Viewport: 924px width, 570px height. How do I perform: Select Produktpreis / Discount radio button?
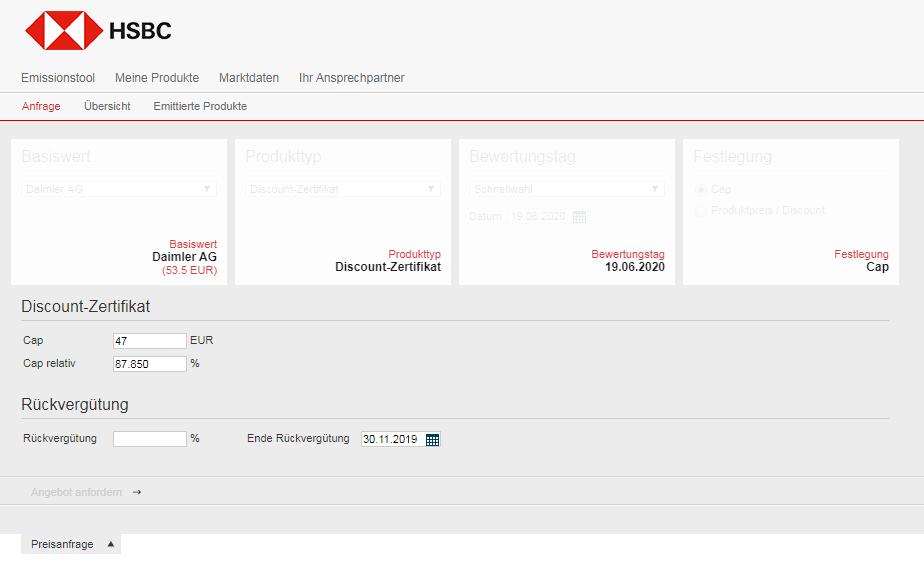coord(701,210)
